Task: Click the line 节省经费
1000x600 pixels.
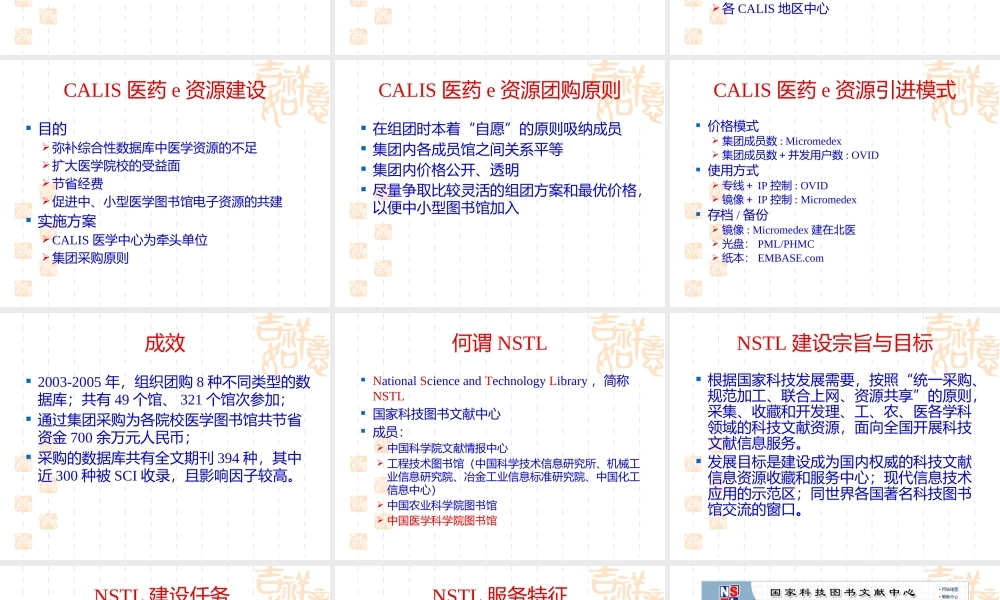Action: 77,184
